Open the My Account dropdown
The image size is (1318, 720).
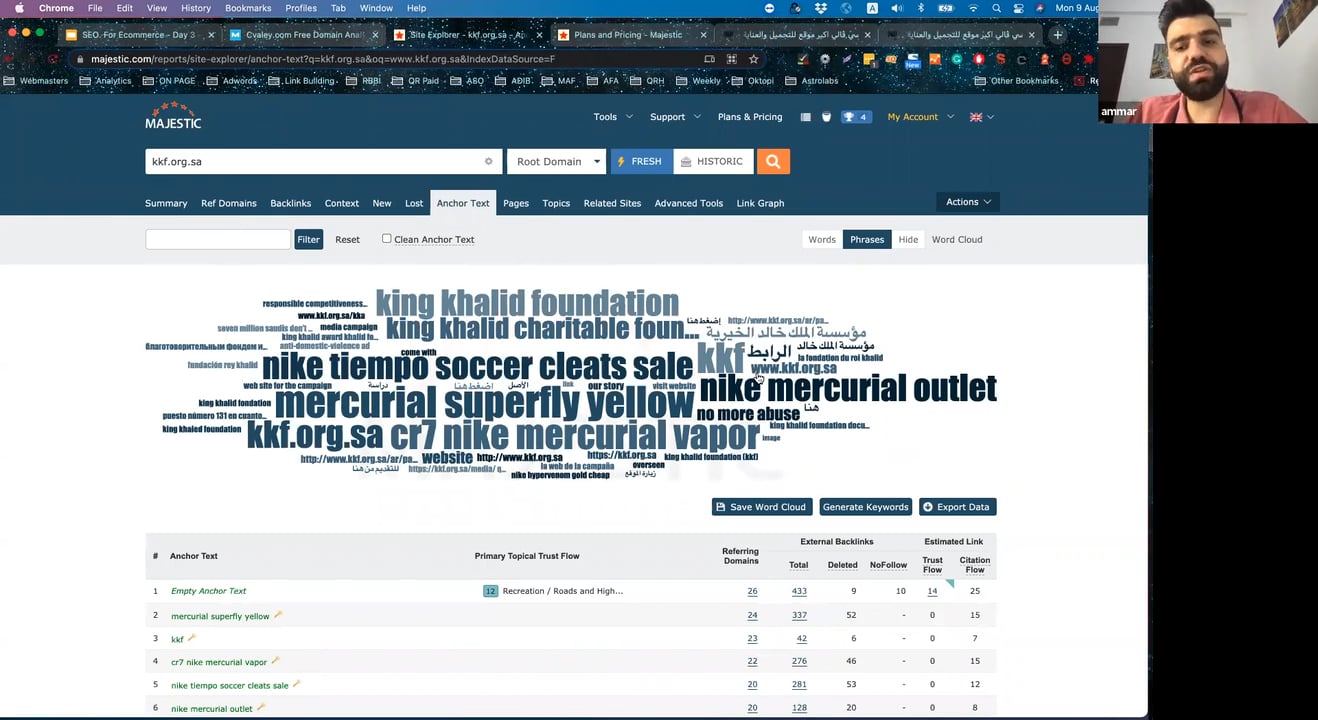[x=921, y=117]
